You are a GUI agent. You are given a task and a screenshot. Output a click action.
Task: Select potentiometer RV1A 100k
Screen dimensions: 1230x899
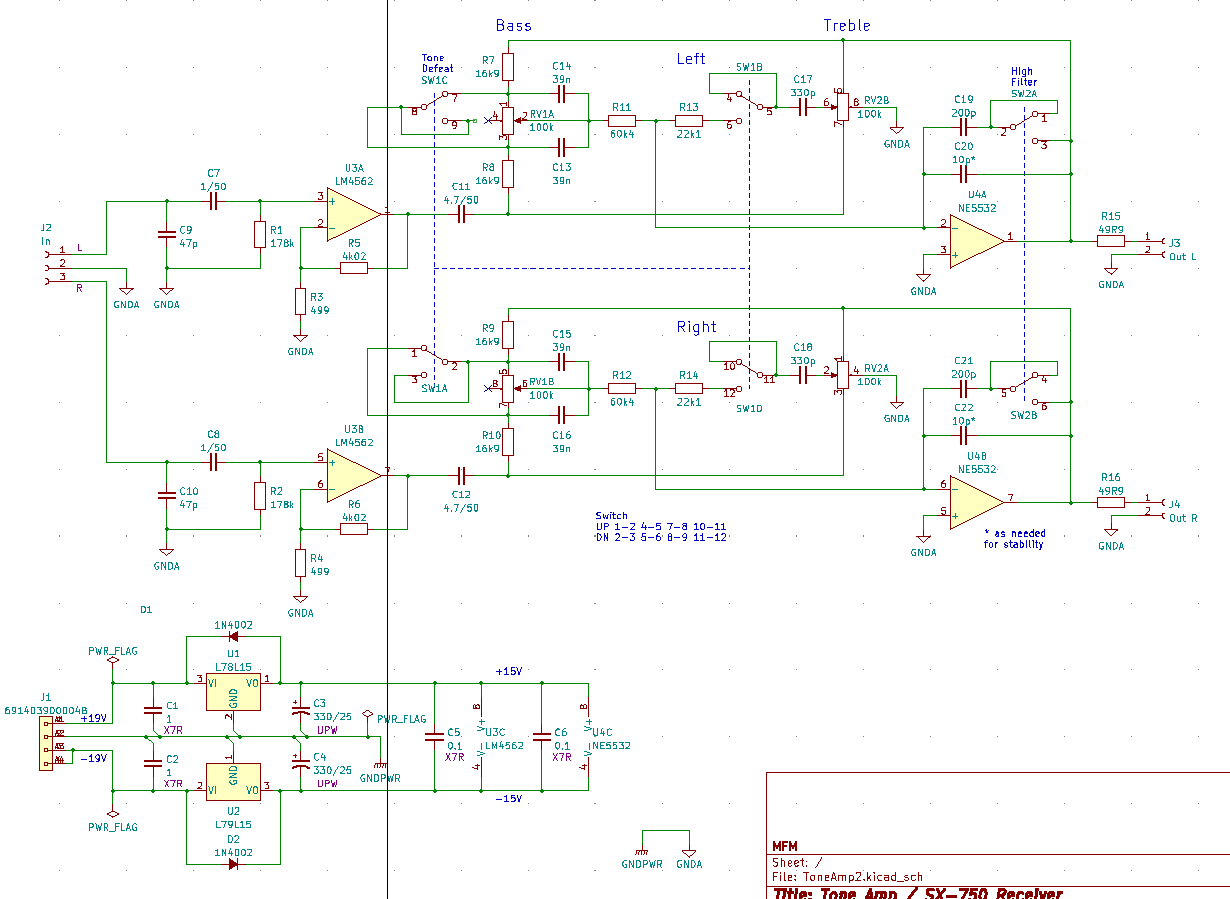click(x=508, y=120)
